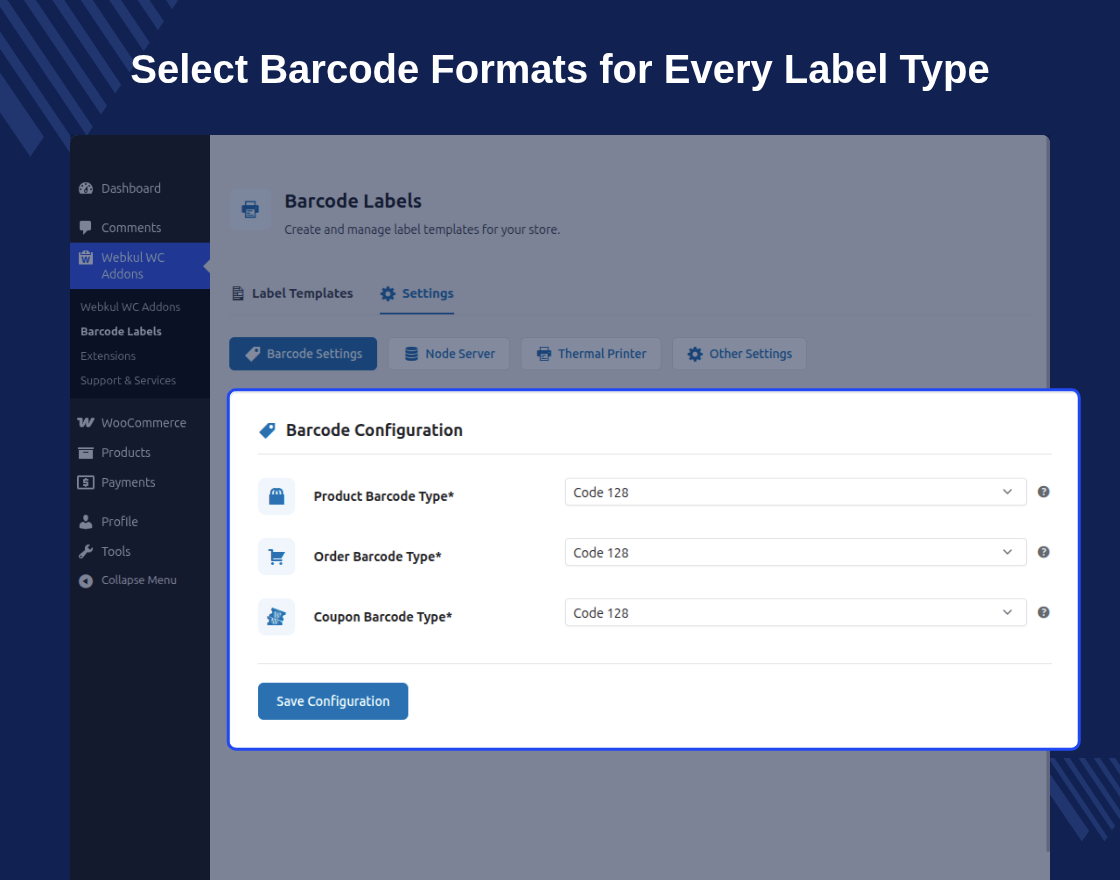Switch to the Settings tab

pos(417,294)
